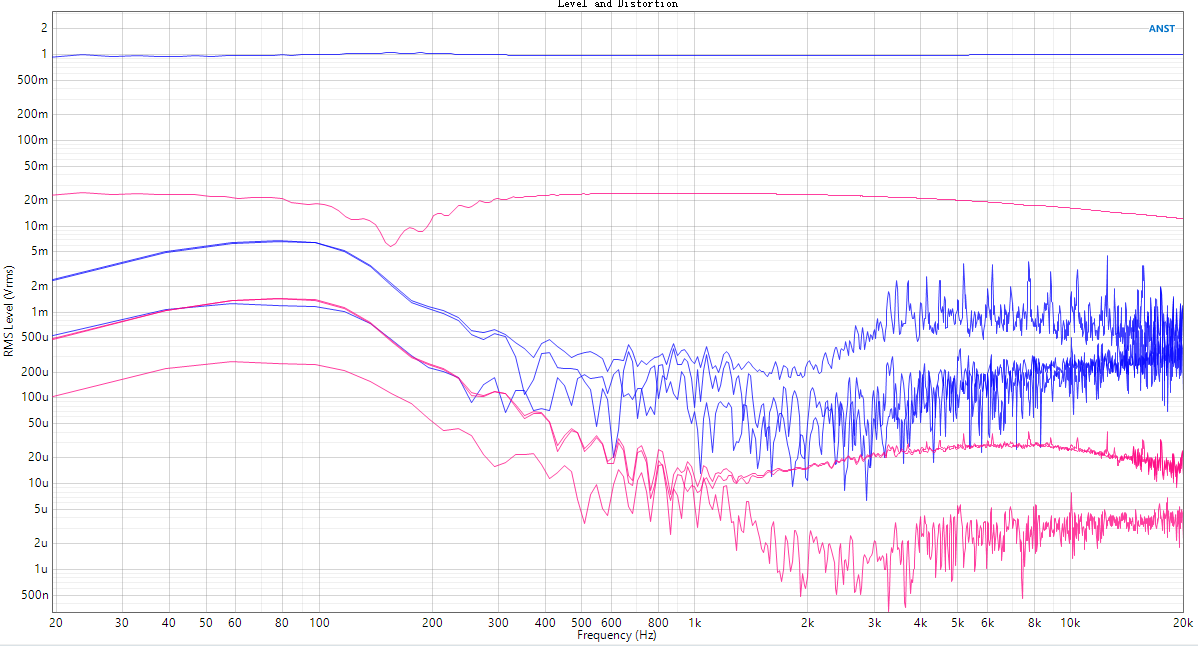Select the 'RMS Level (Vrms)' y-axis label
The width and height of the screenshot is (1198, 646).
pyautogui.click(x=8, y=311)
